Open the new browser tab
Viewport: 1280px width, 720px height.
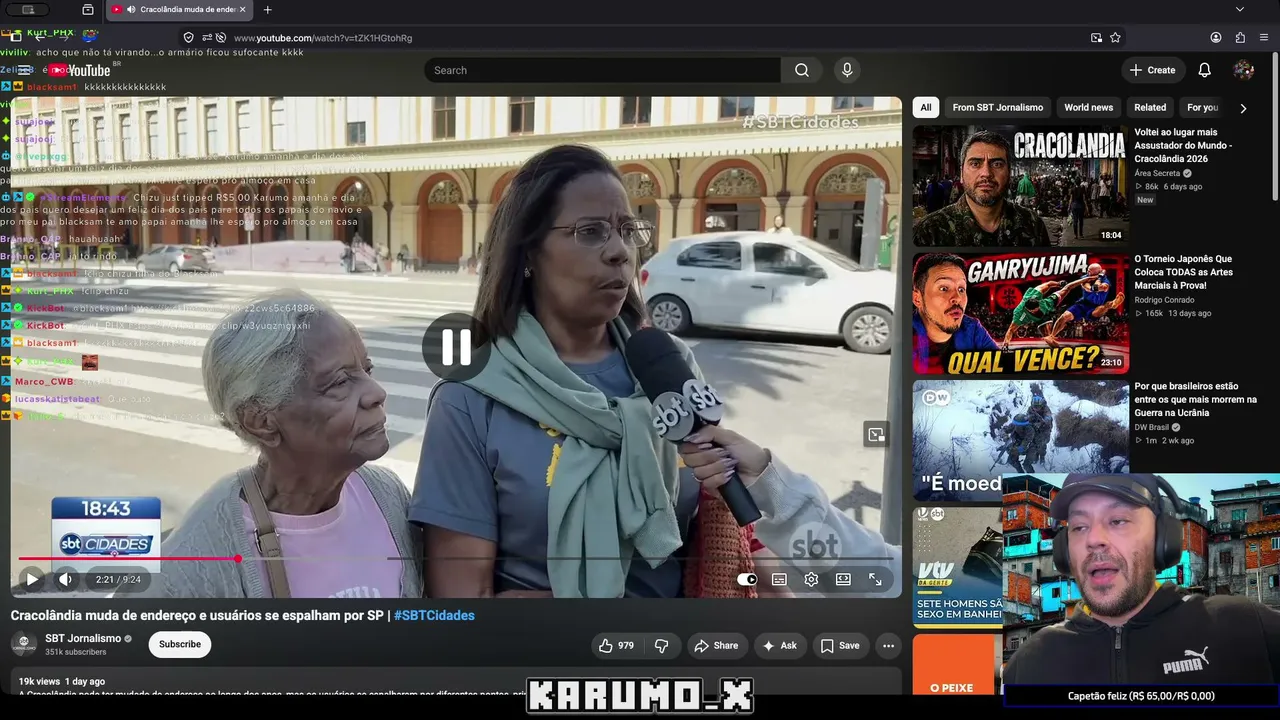[267, 9]
